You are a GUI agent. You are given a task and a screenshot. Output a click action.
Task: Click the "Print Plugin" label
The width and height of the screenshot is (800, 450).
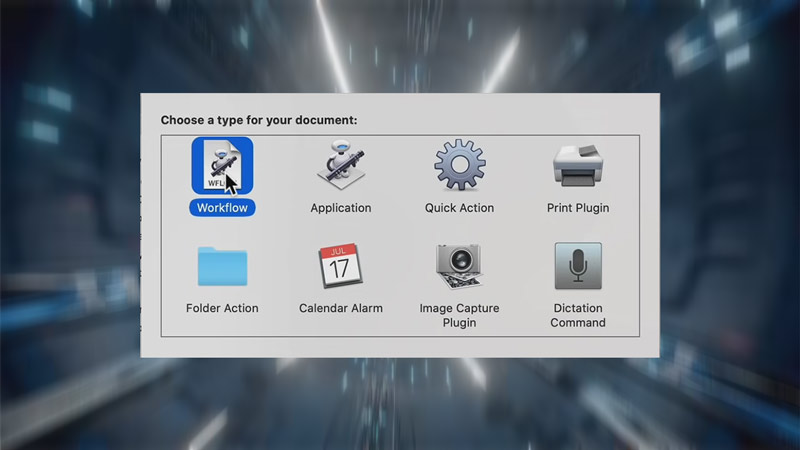click(x=578, y=208)
